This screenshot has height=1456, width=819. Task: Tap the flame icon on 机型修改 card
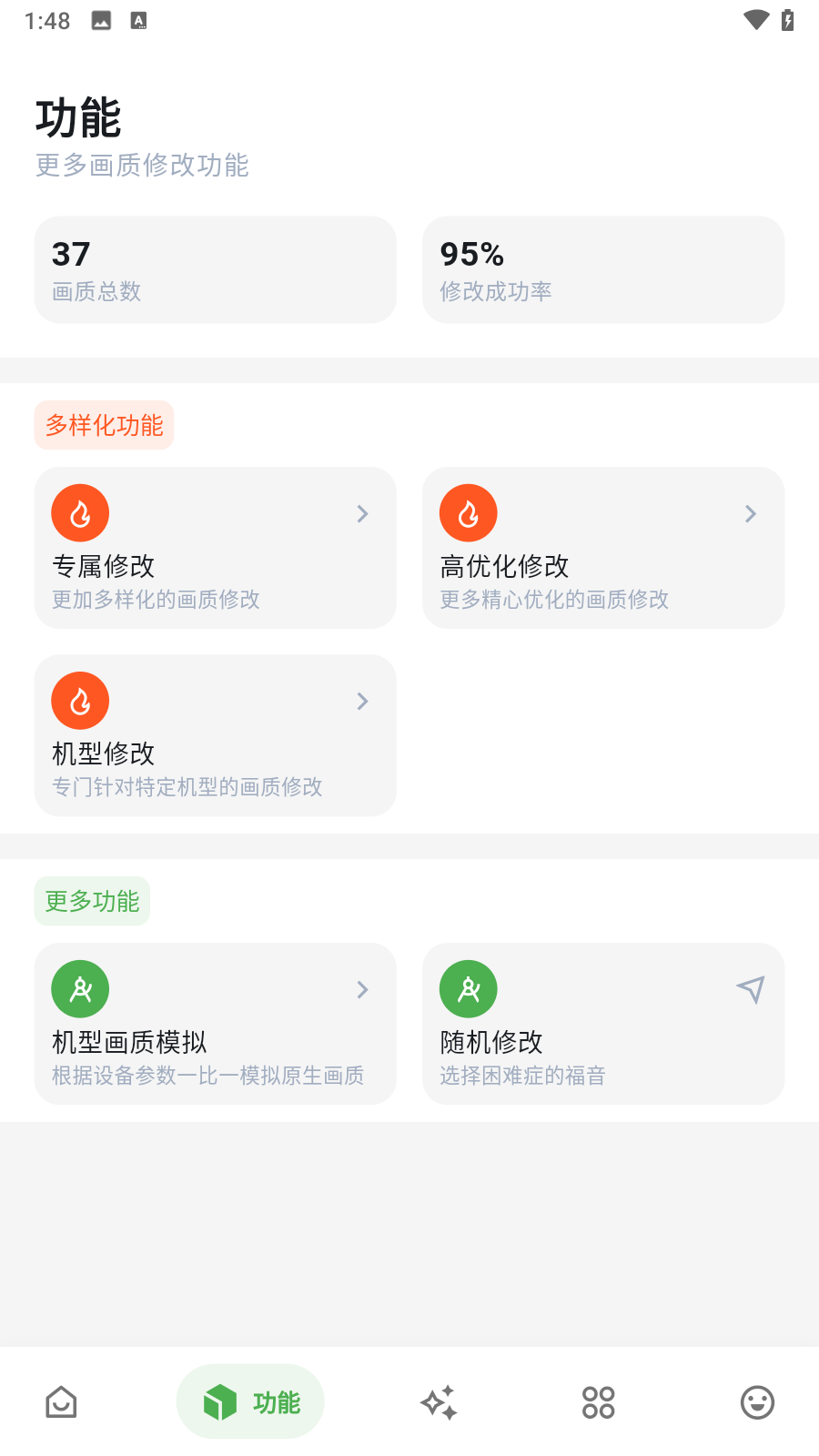tap(80, 701)
